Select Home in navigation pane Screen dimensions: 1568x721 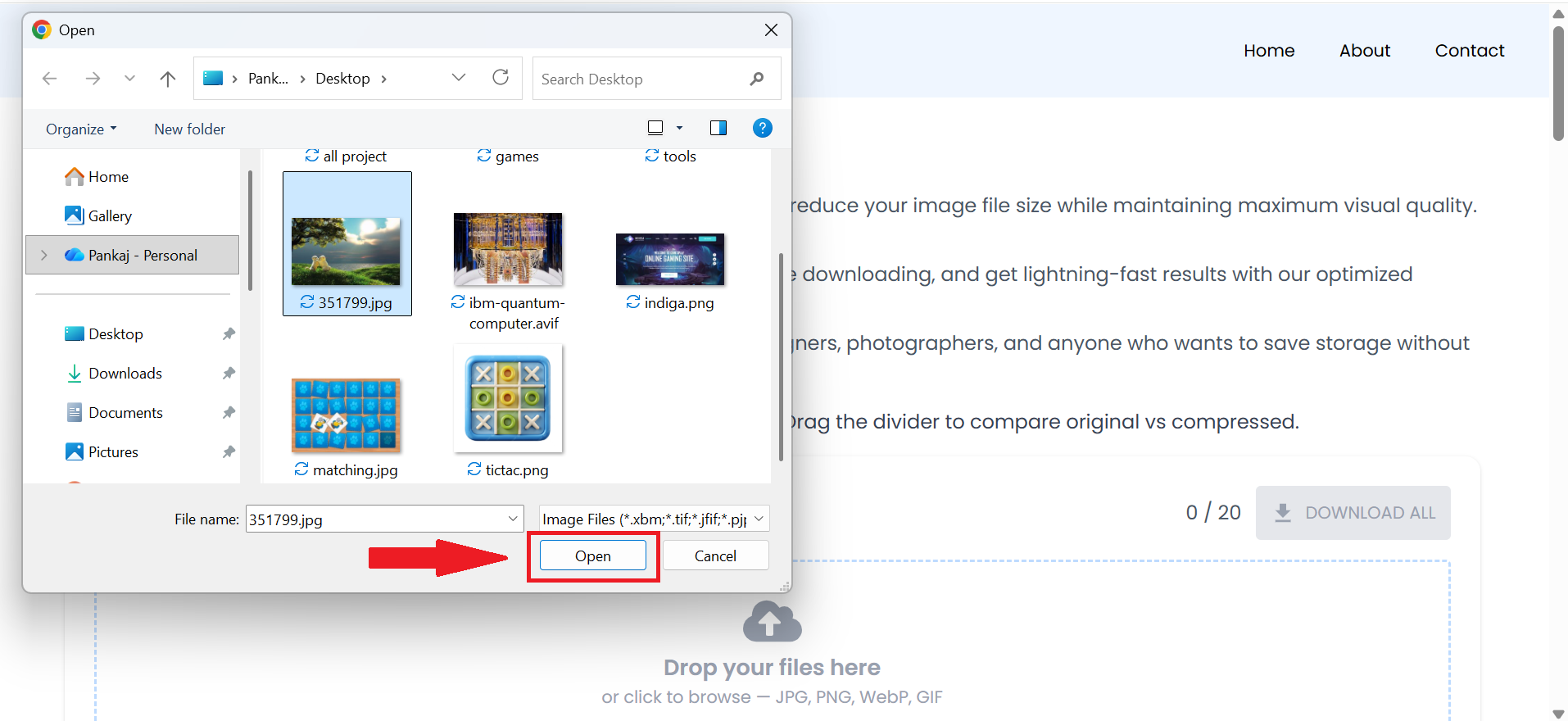(x=97, y=177)
